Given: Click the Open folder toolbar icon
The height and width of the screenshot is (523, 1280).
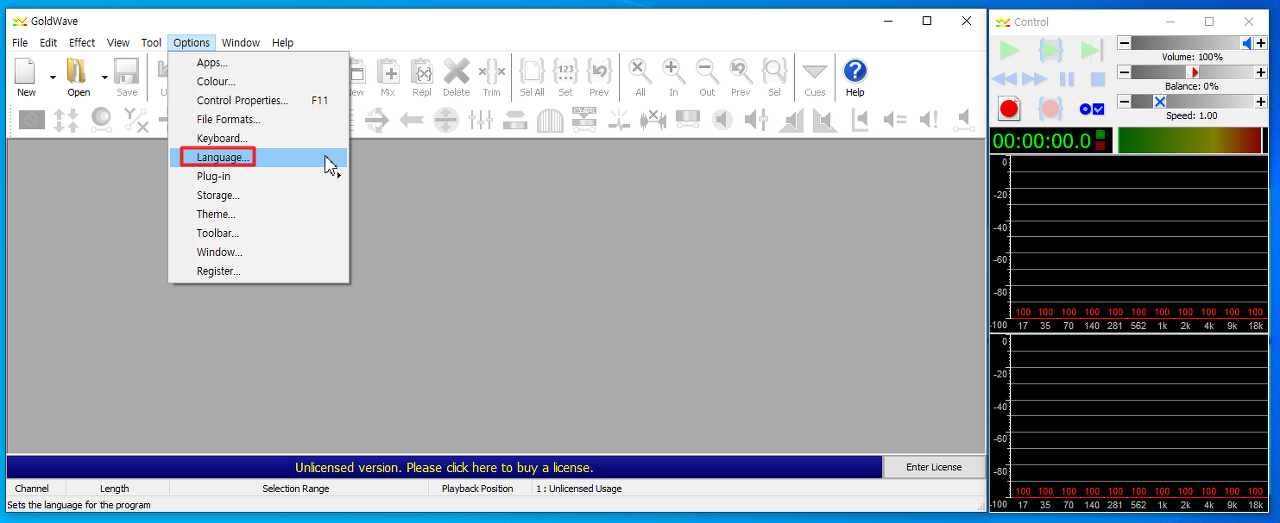Looking at the screenshot, I should 78,72.
